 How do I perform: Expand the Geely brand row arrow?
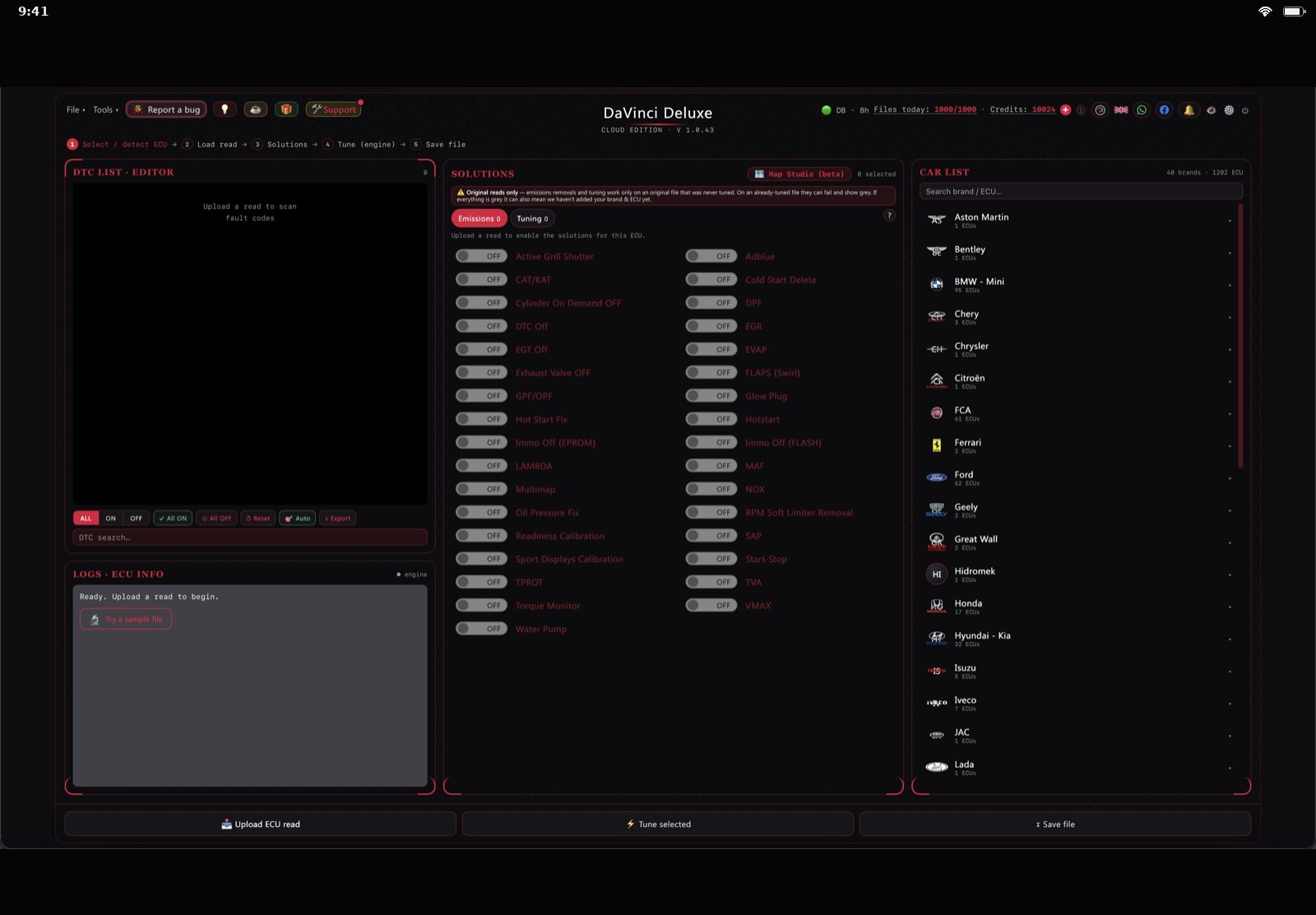pyautogui.click(x=1230, y=511)
